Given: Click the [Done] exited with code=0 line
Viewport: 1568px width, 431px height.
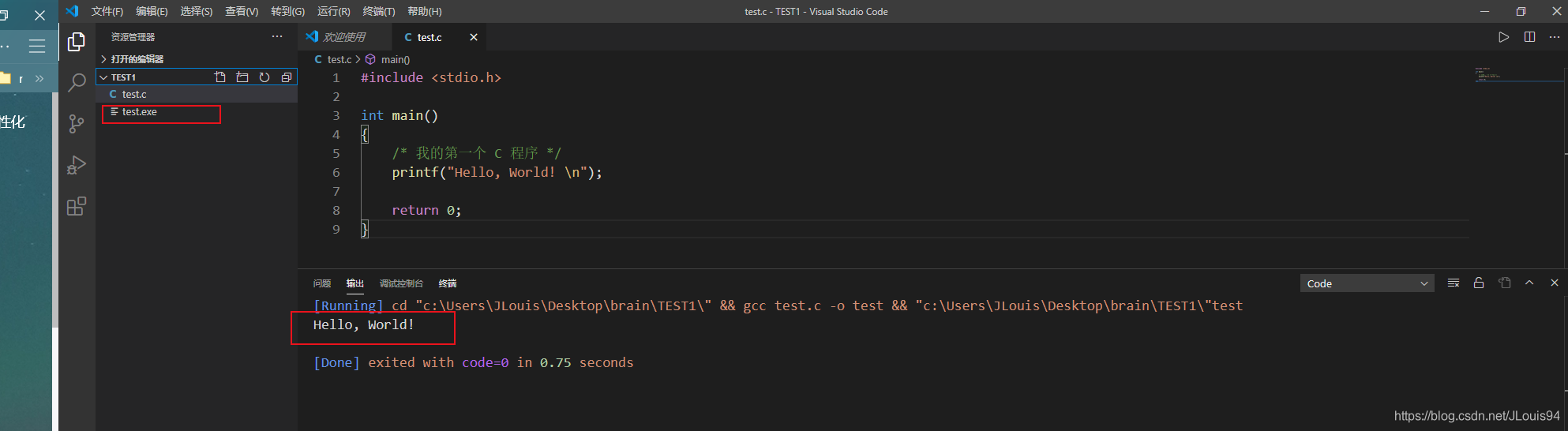Looking at the screenshot, I should 474,362.
